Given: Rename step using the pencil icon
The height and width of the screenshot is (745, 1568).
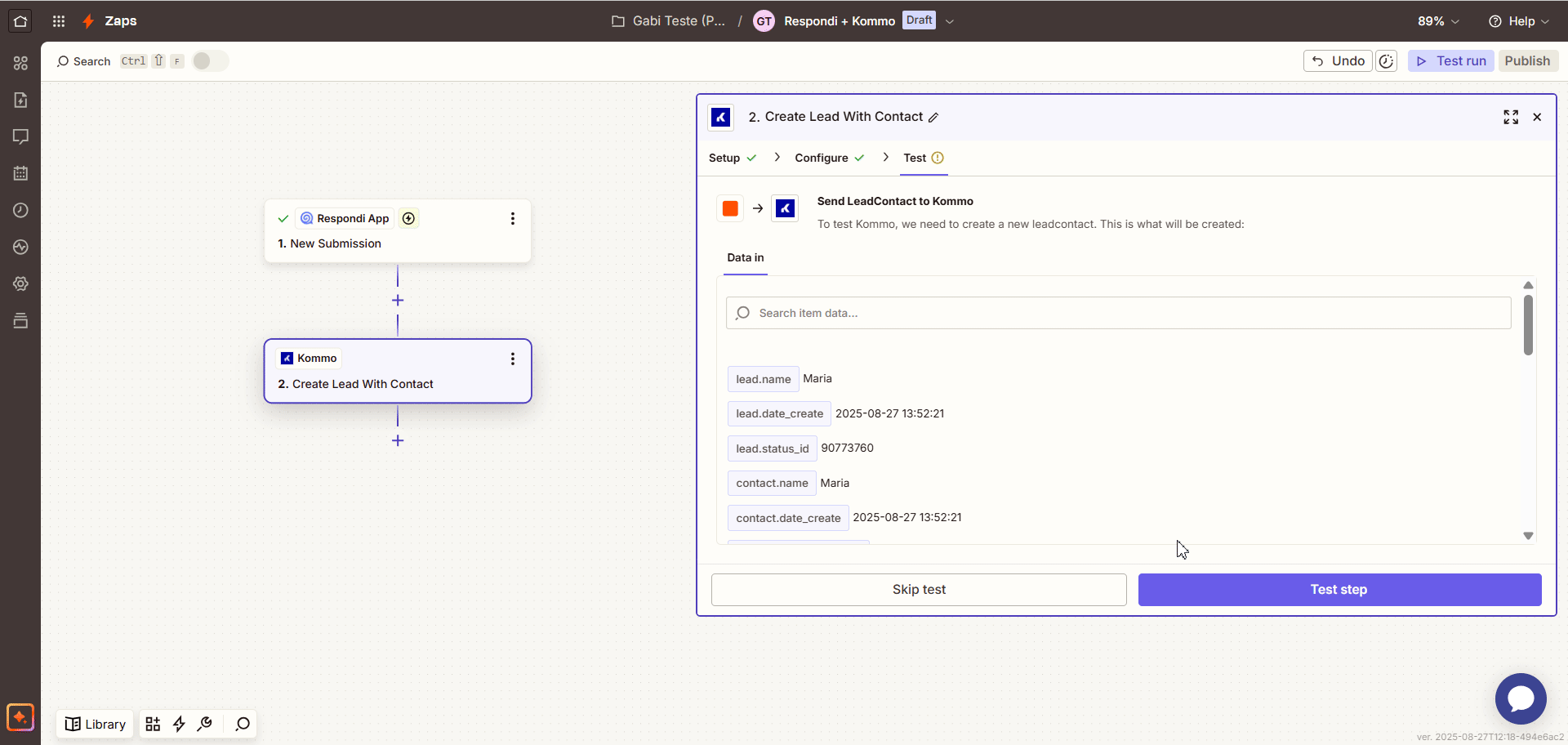Looking at the screenshot, I should click(x=933, y=118).
